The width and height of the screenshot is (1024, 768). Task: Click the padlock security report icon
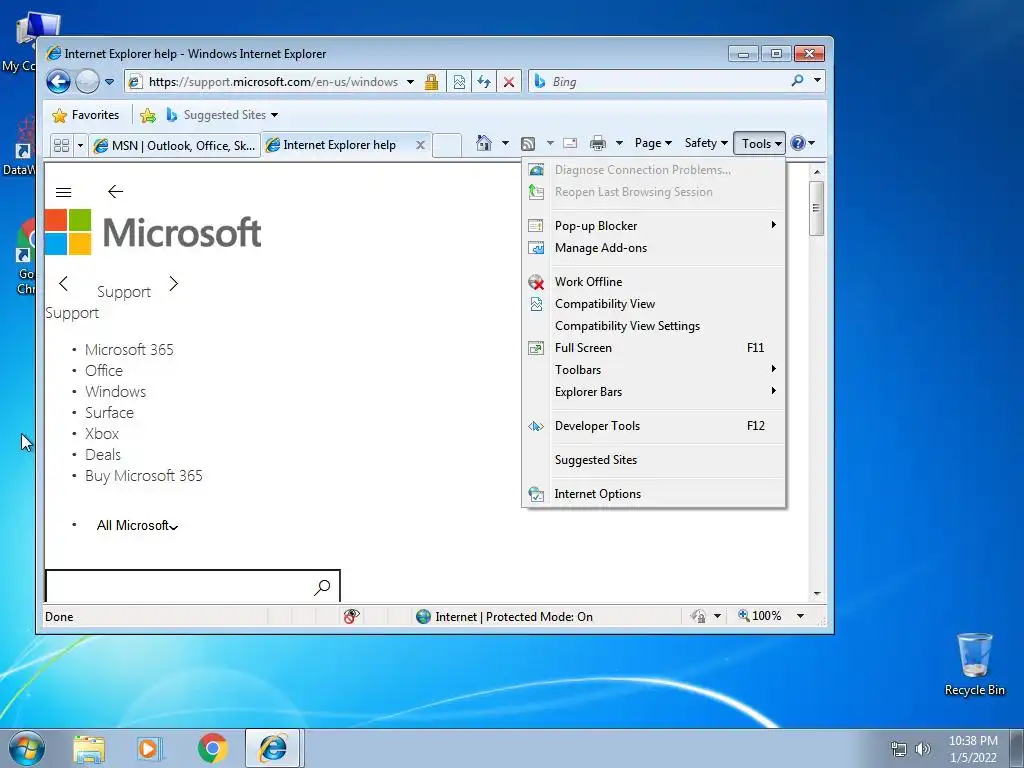(x=431, y=82)
